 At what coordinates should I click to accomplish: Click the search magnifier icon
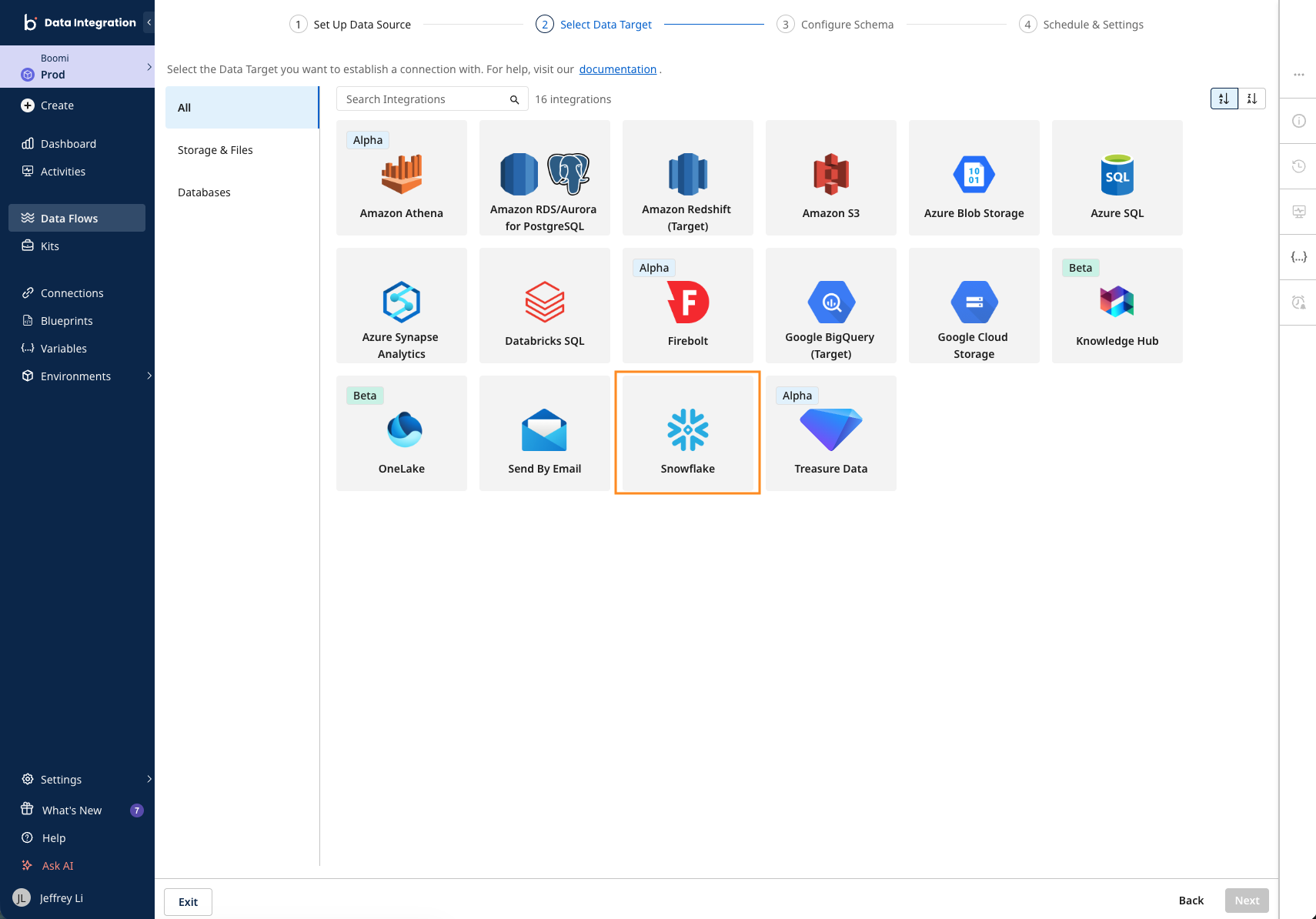click(x=514, y=99)
